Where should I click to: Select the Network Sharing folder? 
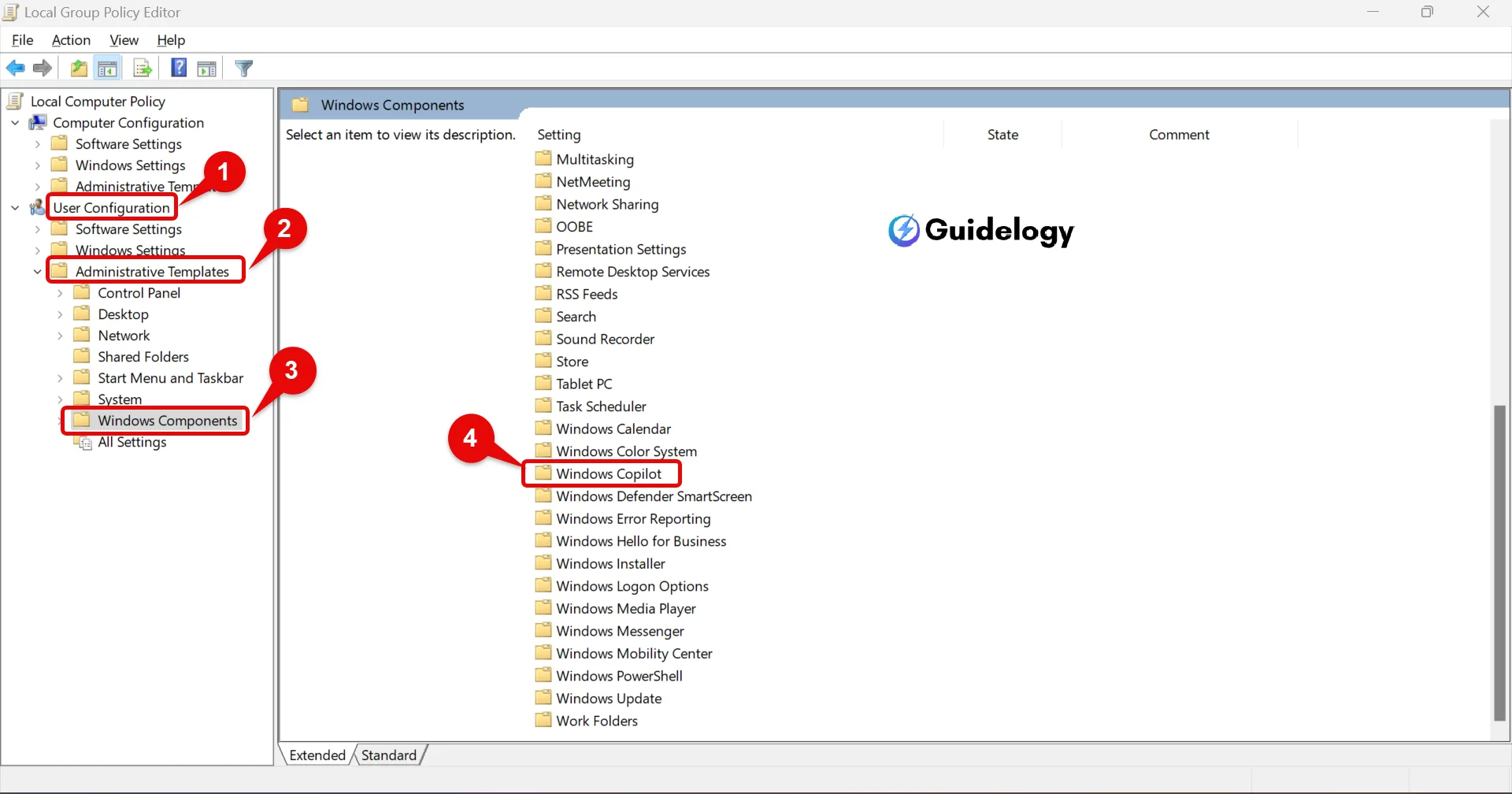coord(607,204)
